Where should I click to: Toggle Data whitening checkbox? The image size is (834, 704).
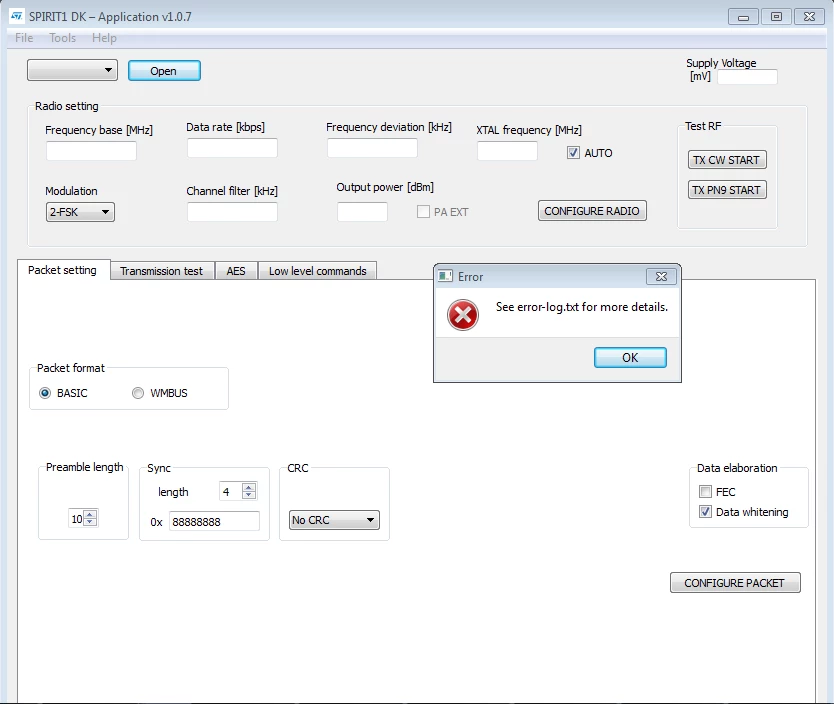tap(705, 512)
